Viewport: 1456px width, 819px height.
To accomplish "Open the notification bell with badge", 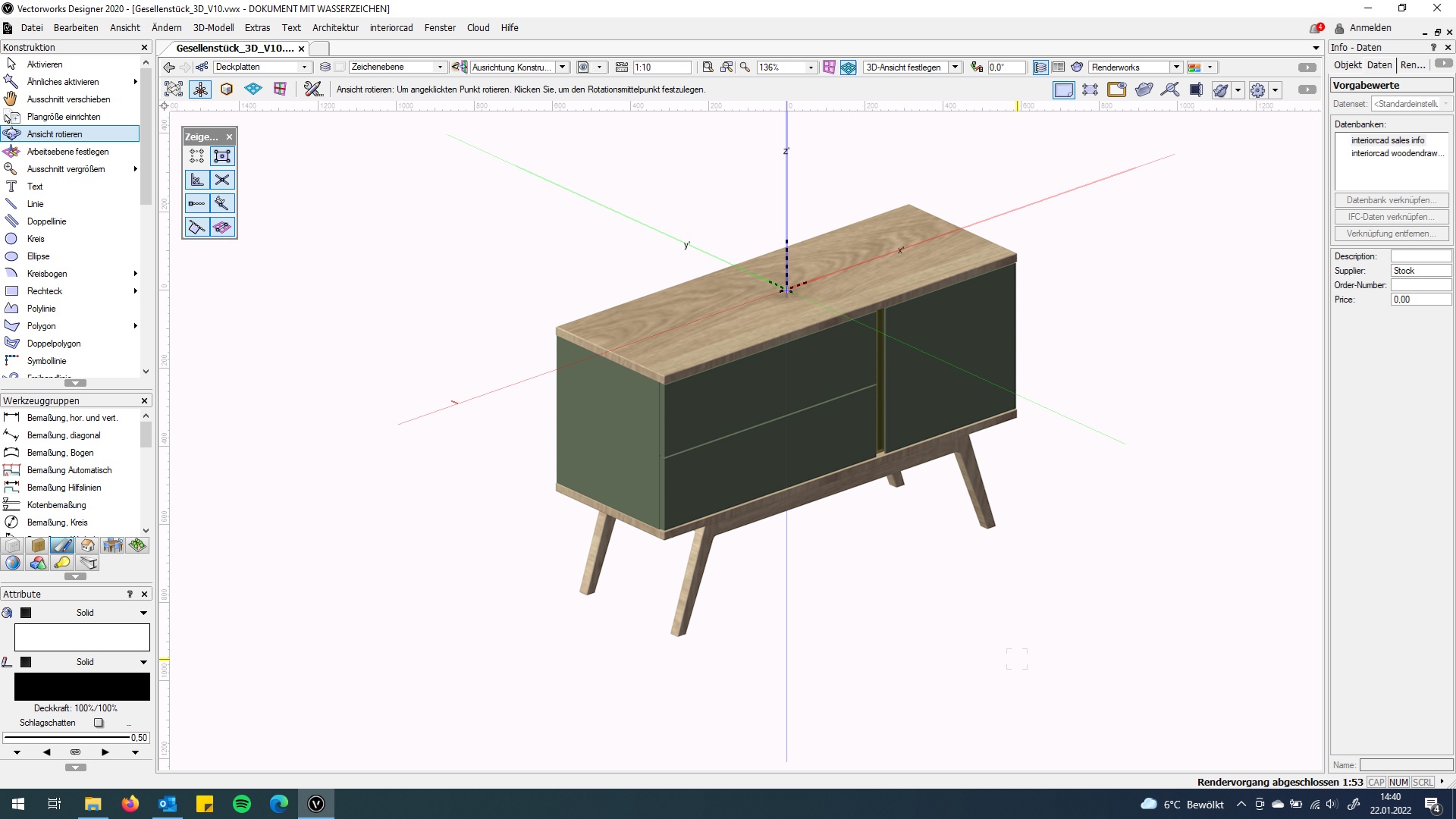I will click(x=1316, y=28).
